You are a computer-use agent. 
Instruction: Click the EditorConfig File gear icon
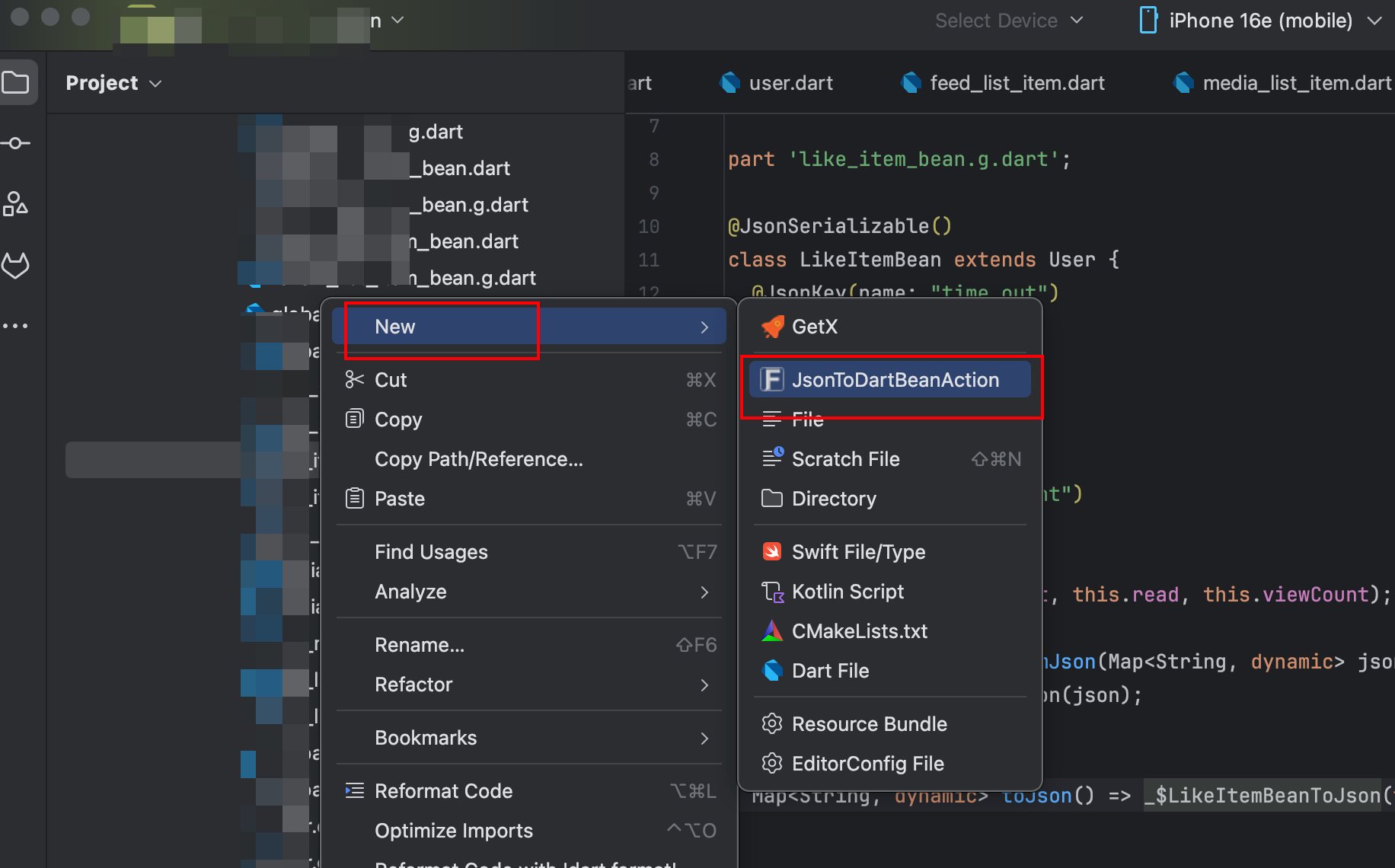point(772,763)
